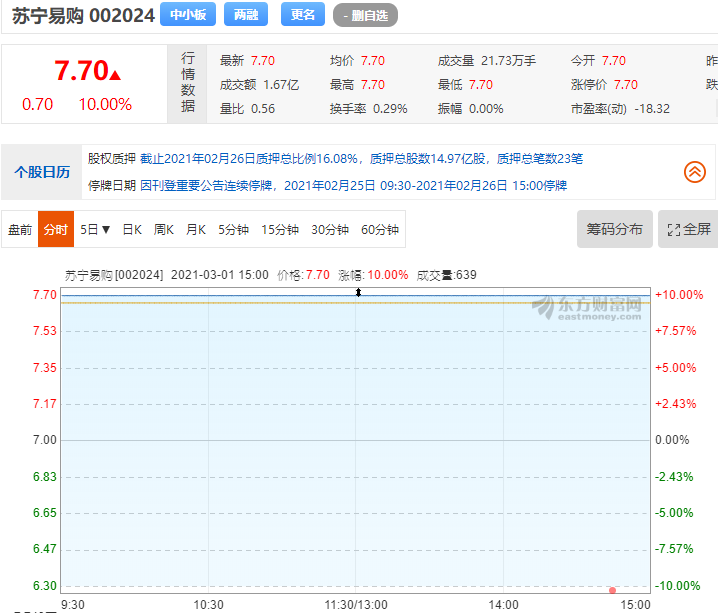Click the 今开 7.70 value

[x=614, y=60]
